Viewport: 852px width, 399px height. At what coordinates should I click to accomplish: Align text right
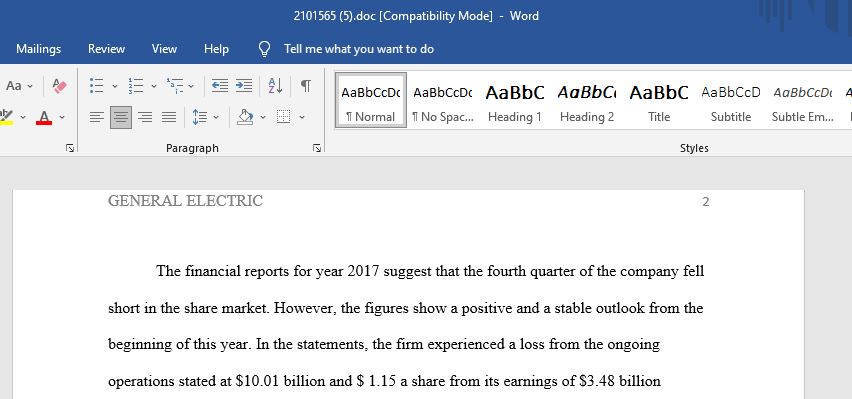coord(145,117)
